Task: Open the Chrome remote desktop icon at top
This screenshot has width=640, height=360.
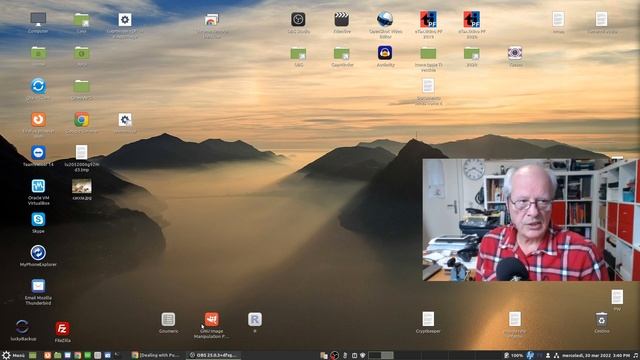Action: [x=211, y=20]
